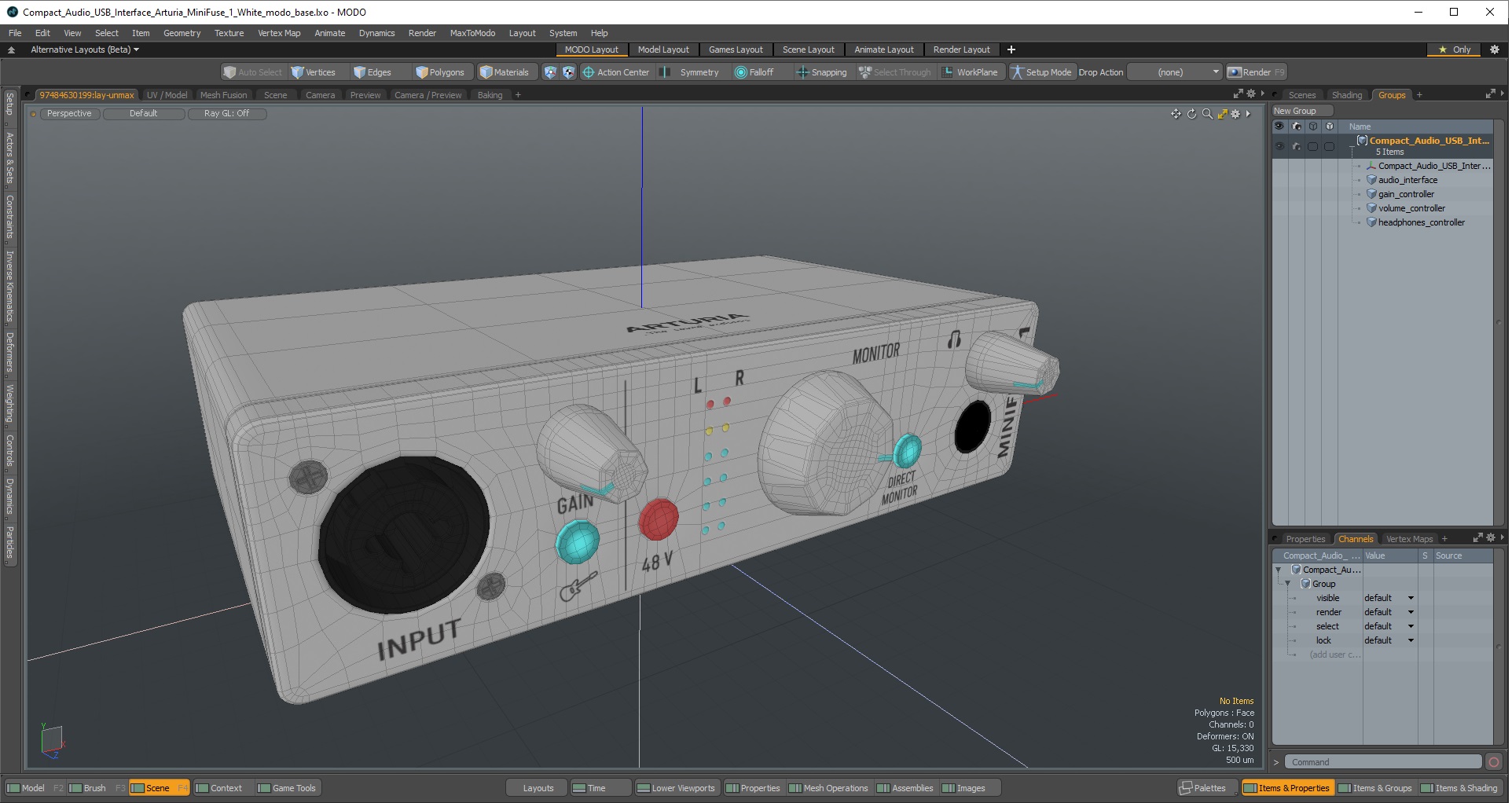
Task: Click the render camera column header icon
Action: (1297, 126)
